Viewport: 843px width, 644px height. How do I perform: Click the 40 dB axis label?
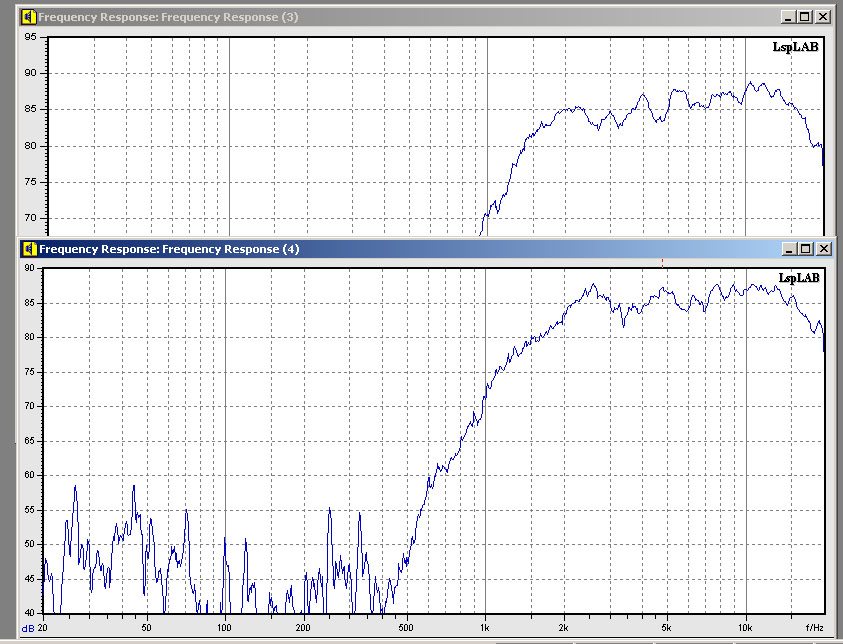[x=29, y=613]
